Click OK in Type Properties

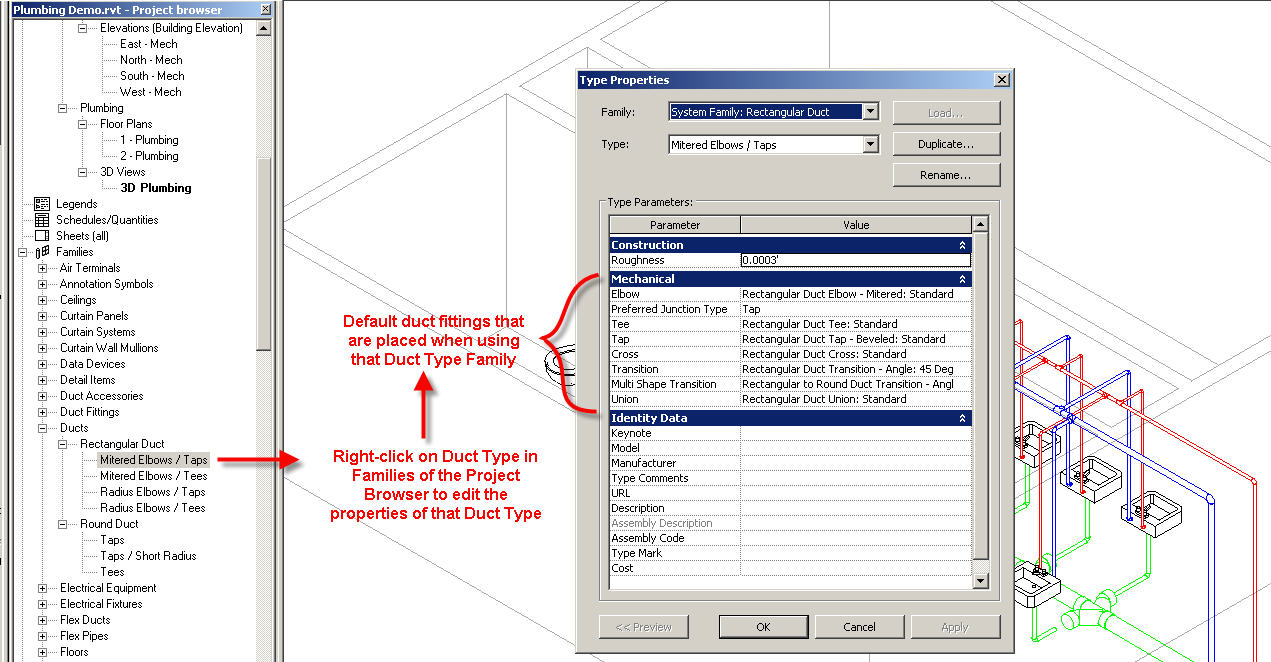coord(763,627)
